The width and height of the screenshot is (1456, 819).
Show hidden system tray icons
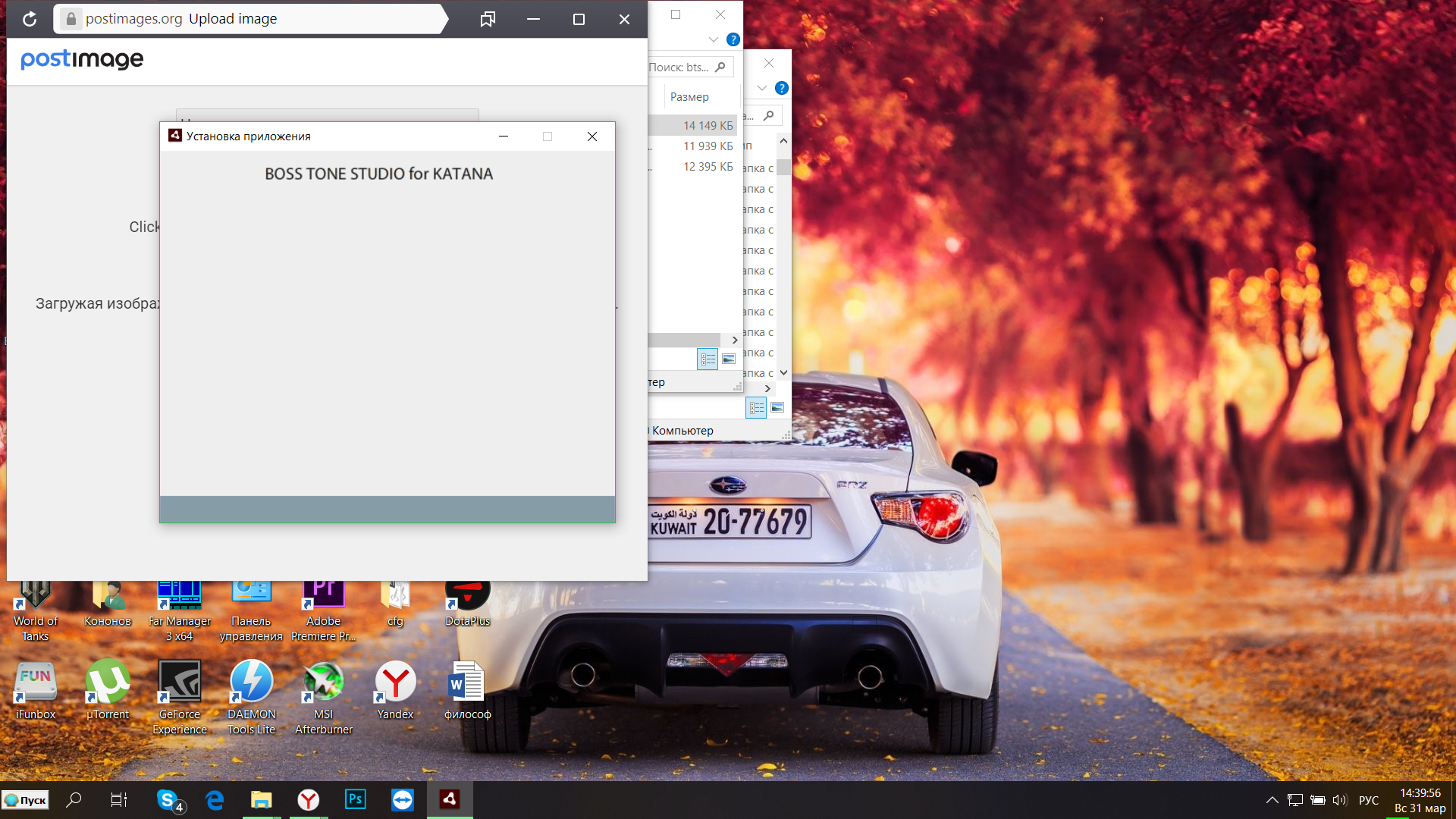pyautogui.click(x=1272, y=800)
